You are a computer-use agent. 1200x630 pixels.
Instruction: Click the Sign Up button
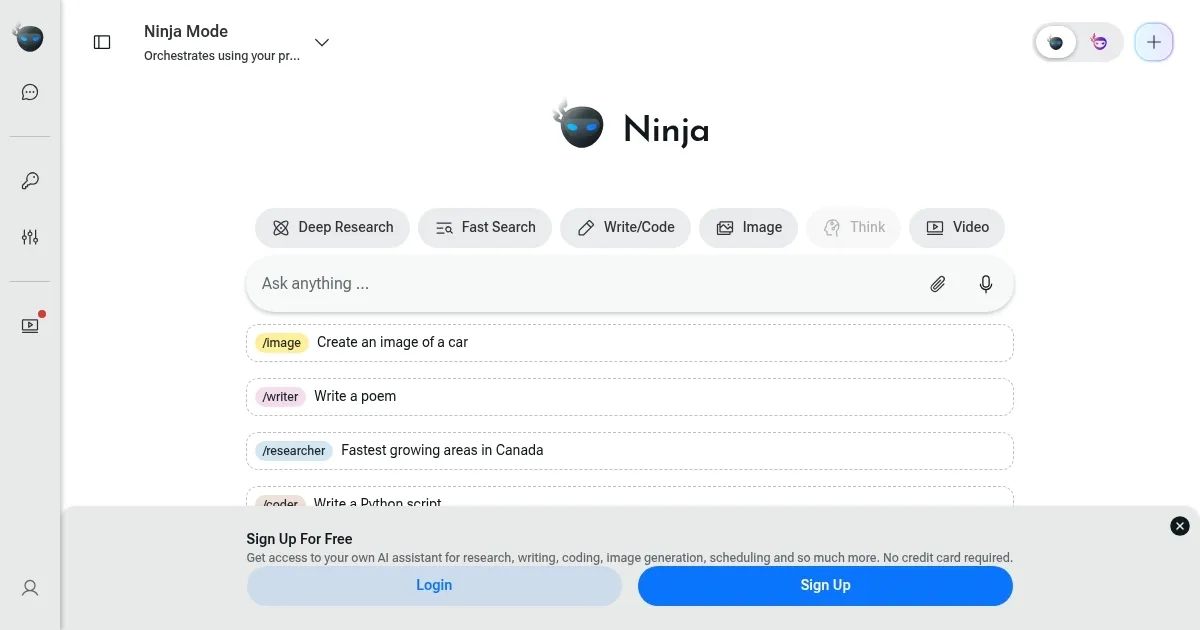point(824,585)
